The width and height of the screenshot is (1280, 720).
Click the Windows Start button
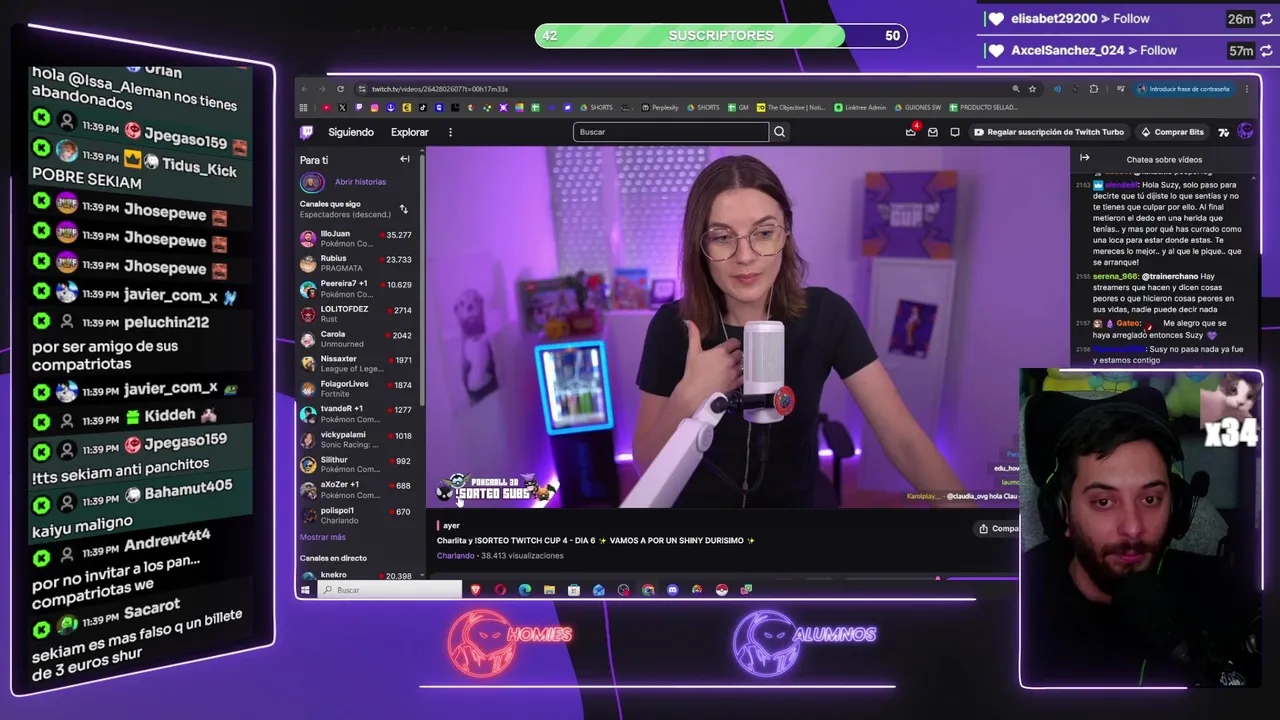click(305, 590)
